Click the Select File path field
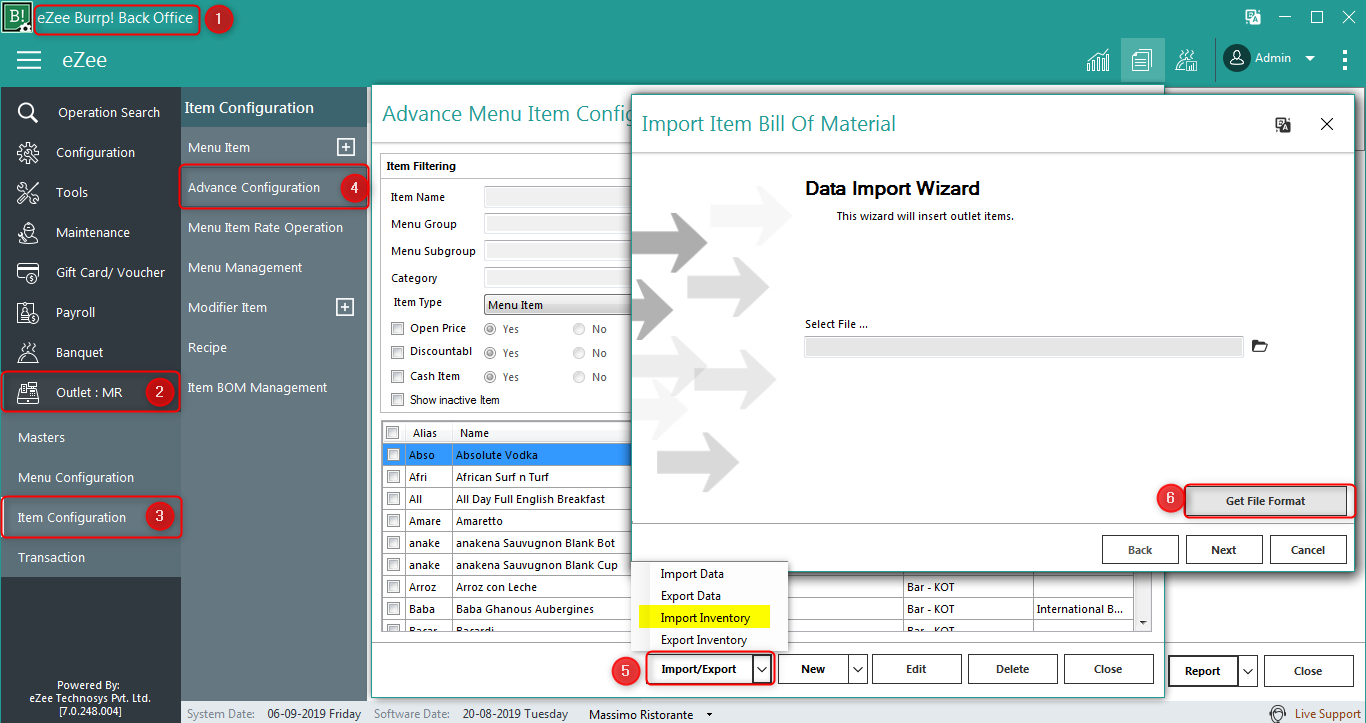The width and height of the screenshot is (1366, 723). [1024, 346]
